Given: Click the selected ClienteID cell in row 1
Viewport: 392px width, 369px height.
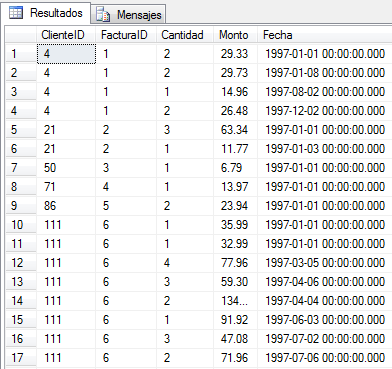Looking at the screenshot, I should (x=66, y=54).
